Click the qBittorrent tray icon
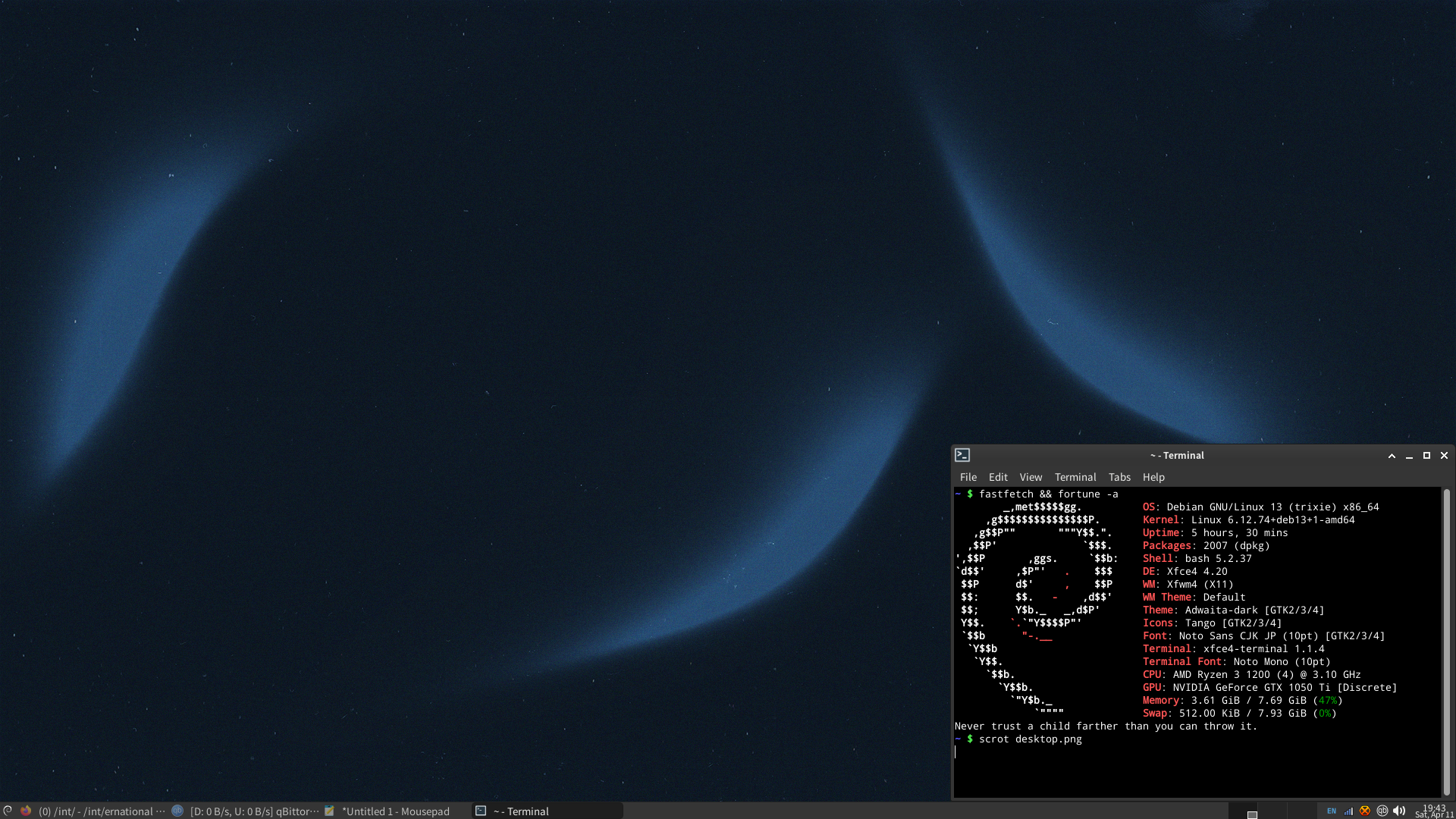 pos(1382,811)
